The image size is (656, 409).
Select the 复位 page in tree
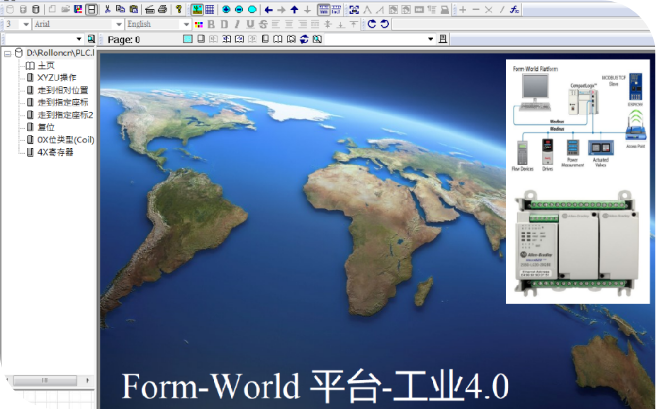pos(46,127)
